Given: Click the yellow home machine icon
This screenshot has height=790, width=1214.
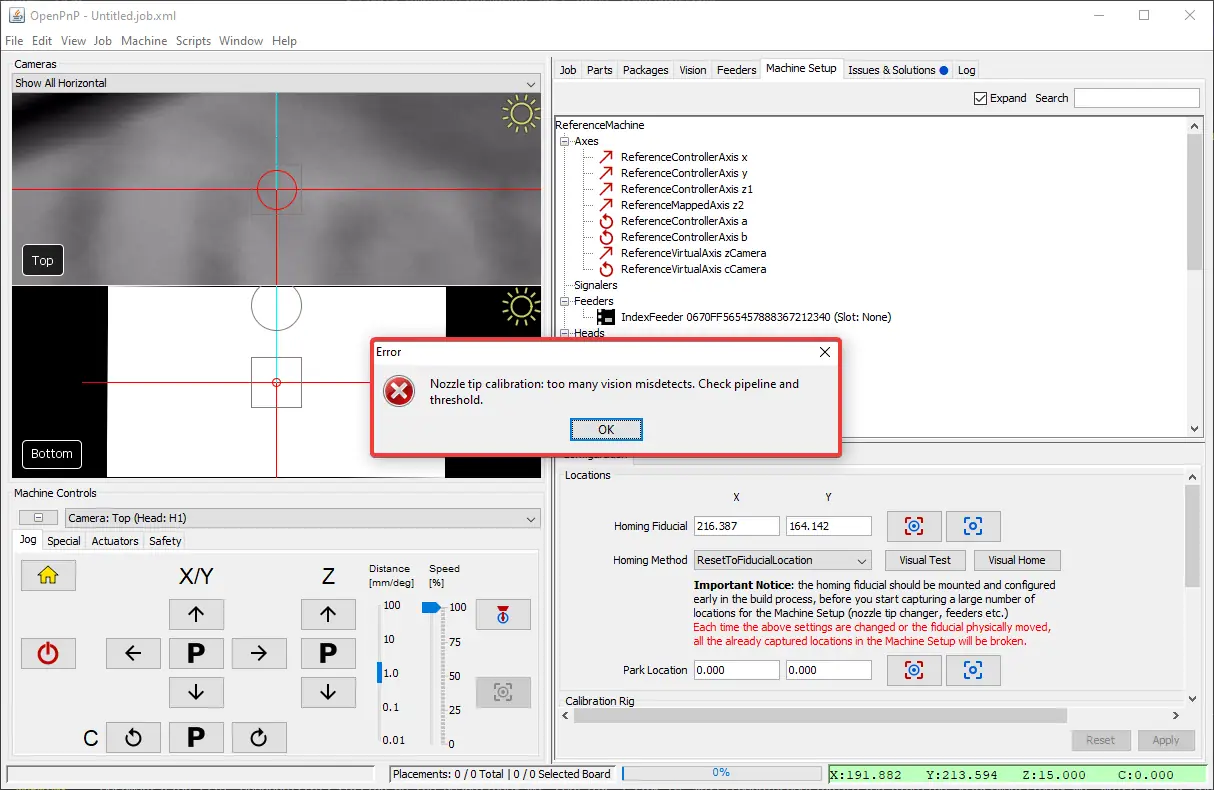Looking at the screenshot, I should 48,575.
